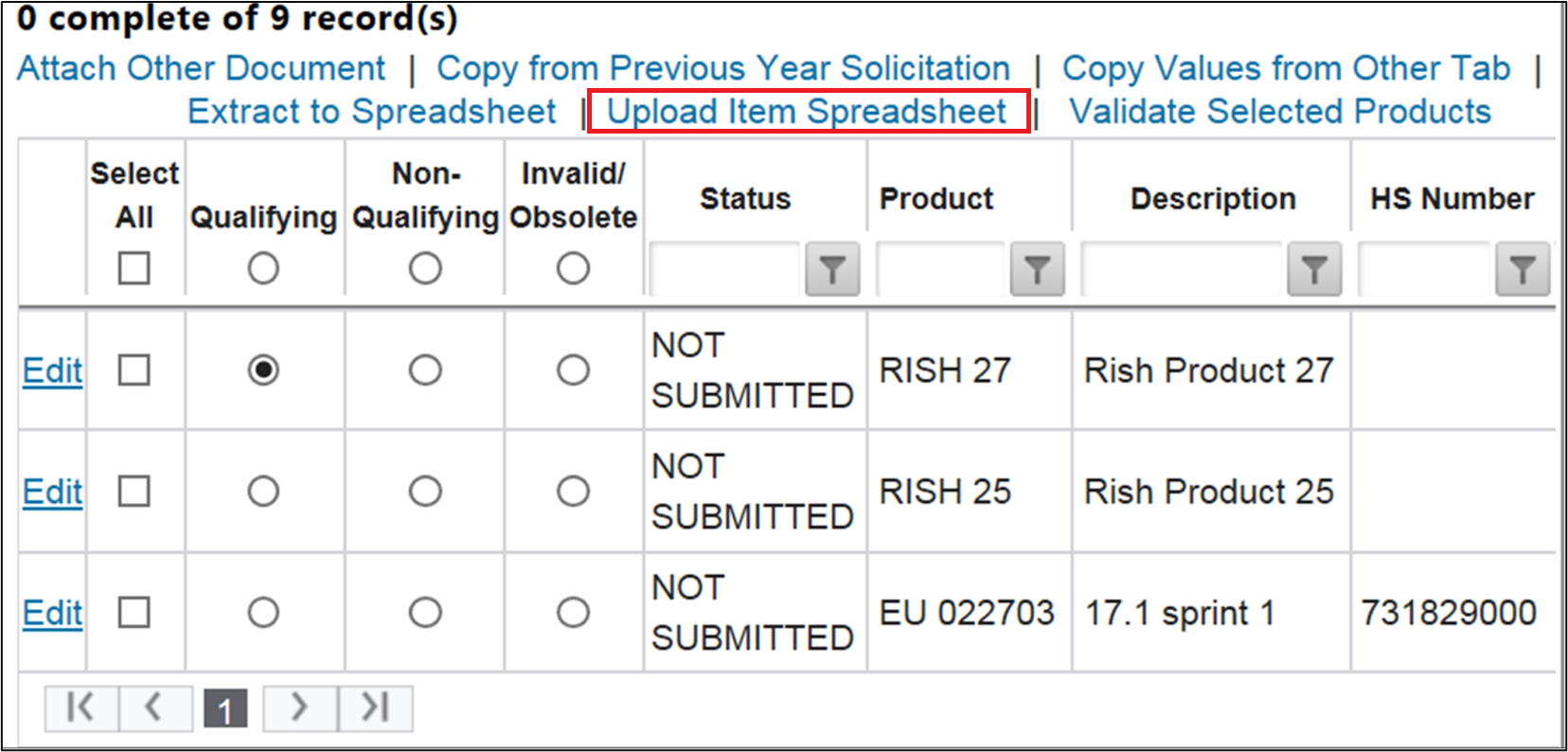Go to first page of records
Image resolution: width=1568 pixels, height=752 pixels.
(x=81, y=707)
